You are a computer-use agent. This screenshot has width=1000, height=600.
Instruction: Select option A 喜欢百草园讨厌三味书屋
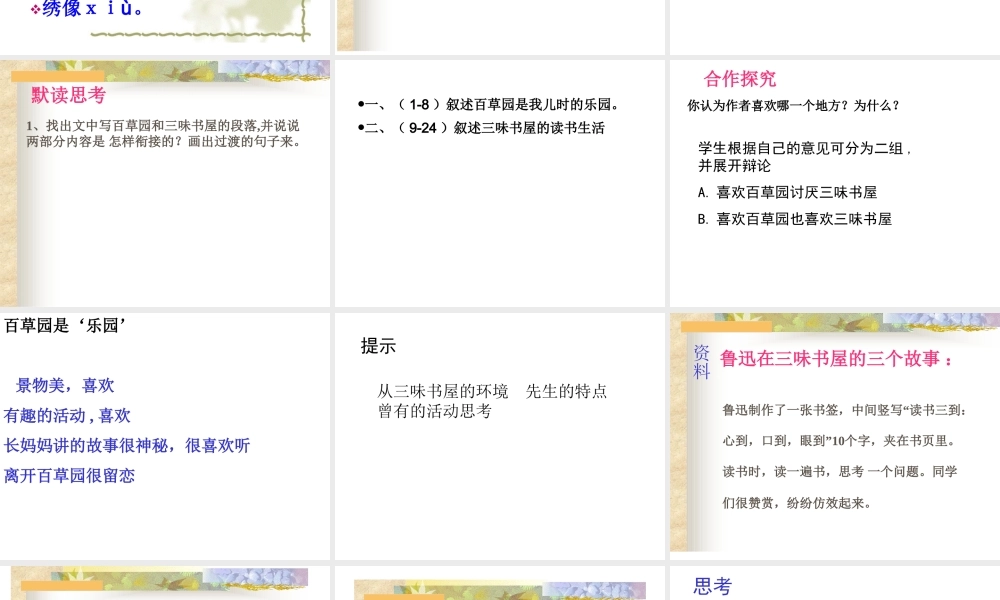[788, 193]
